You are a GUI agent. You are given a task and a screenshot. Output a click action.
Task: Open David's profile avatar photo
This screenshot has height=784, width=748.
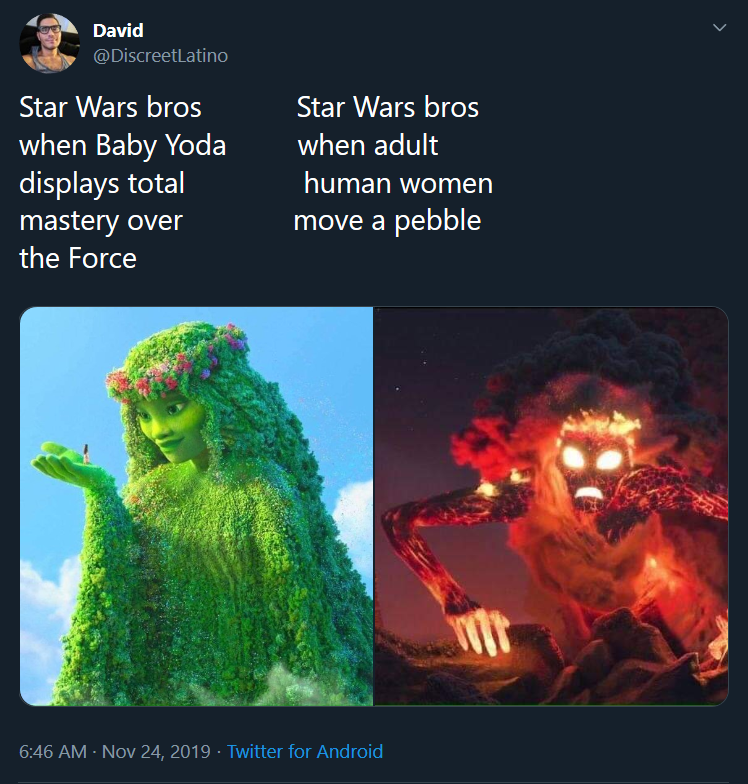coord(50,44)
